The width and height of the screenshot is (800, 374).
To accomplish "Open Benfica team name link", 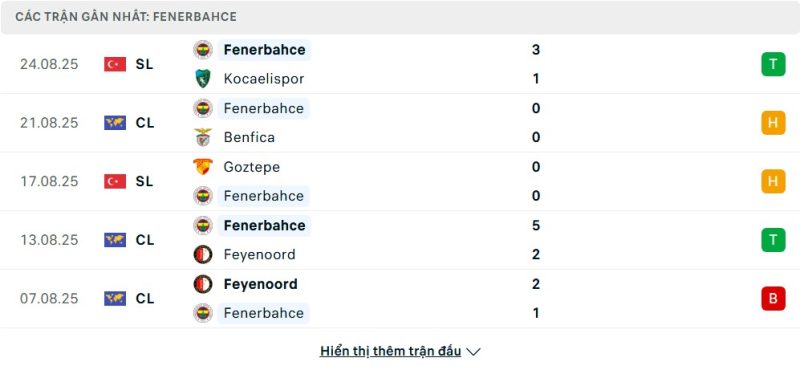I will 249,137.
